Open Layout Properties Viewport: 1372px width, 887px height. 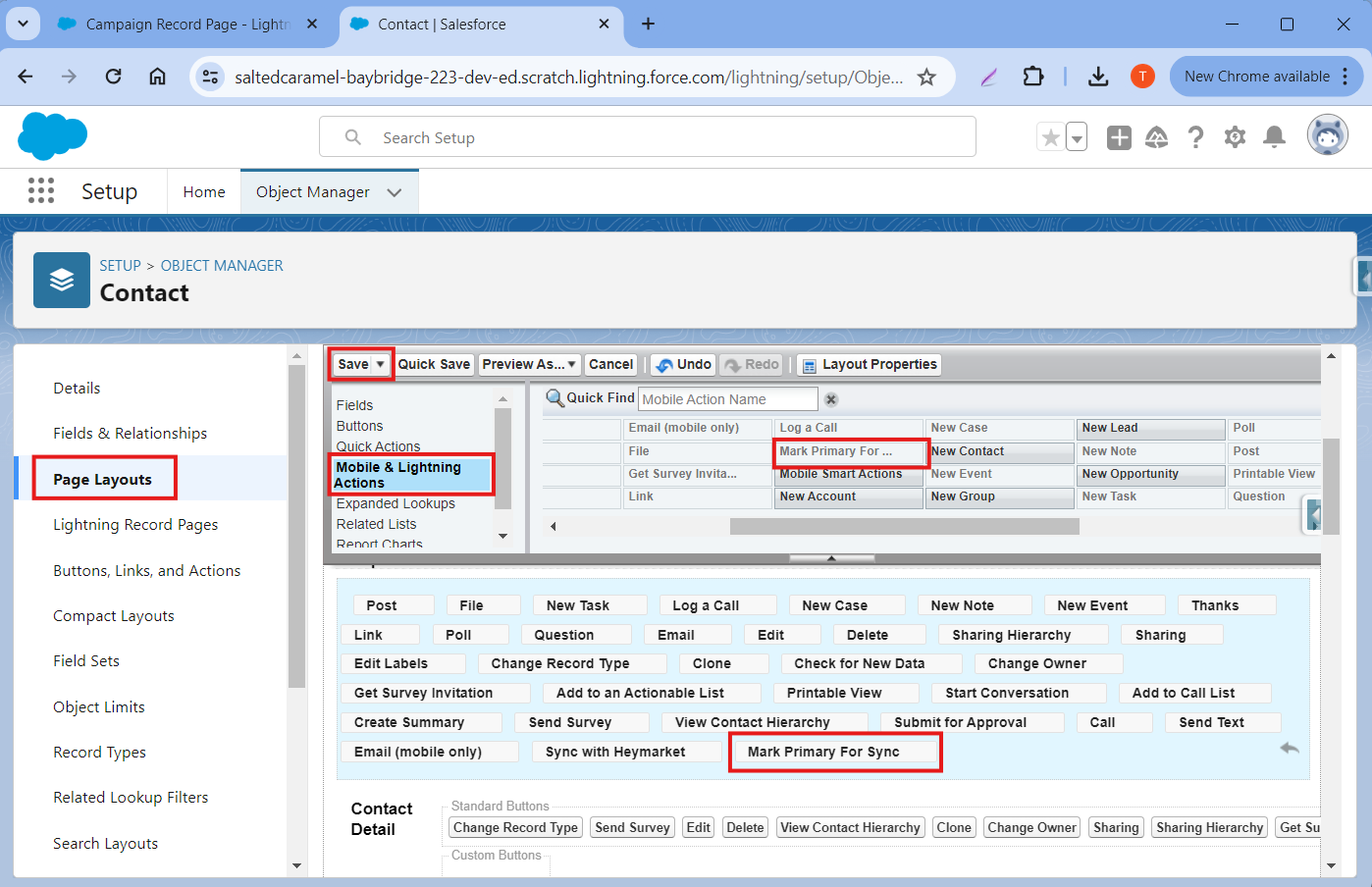tap(870, 364)
